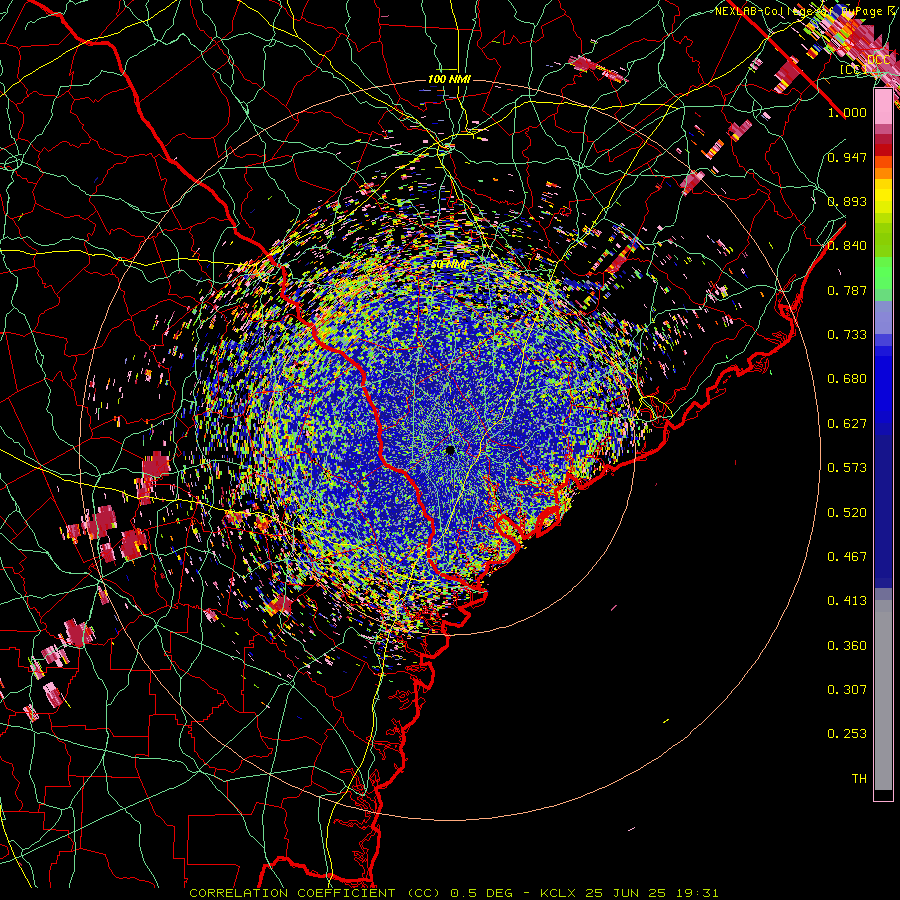The width and height of the screenshot is (900, 900).
Task: Select the 0.413 legend value
Action: [847, 601]
